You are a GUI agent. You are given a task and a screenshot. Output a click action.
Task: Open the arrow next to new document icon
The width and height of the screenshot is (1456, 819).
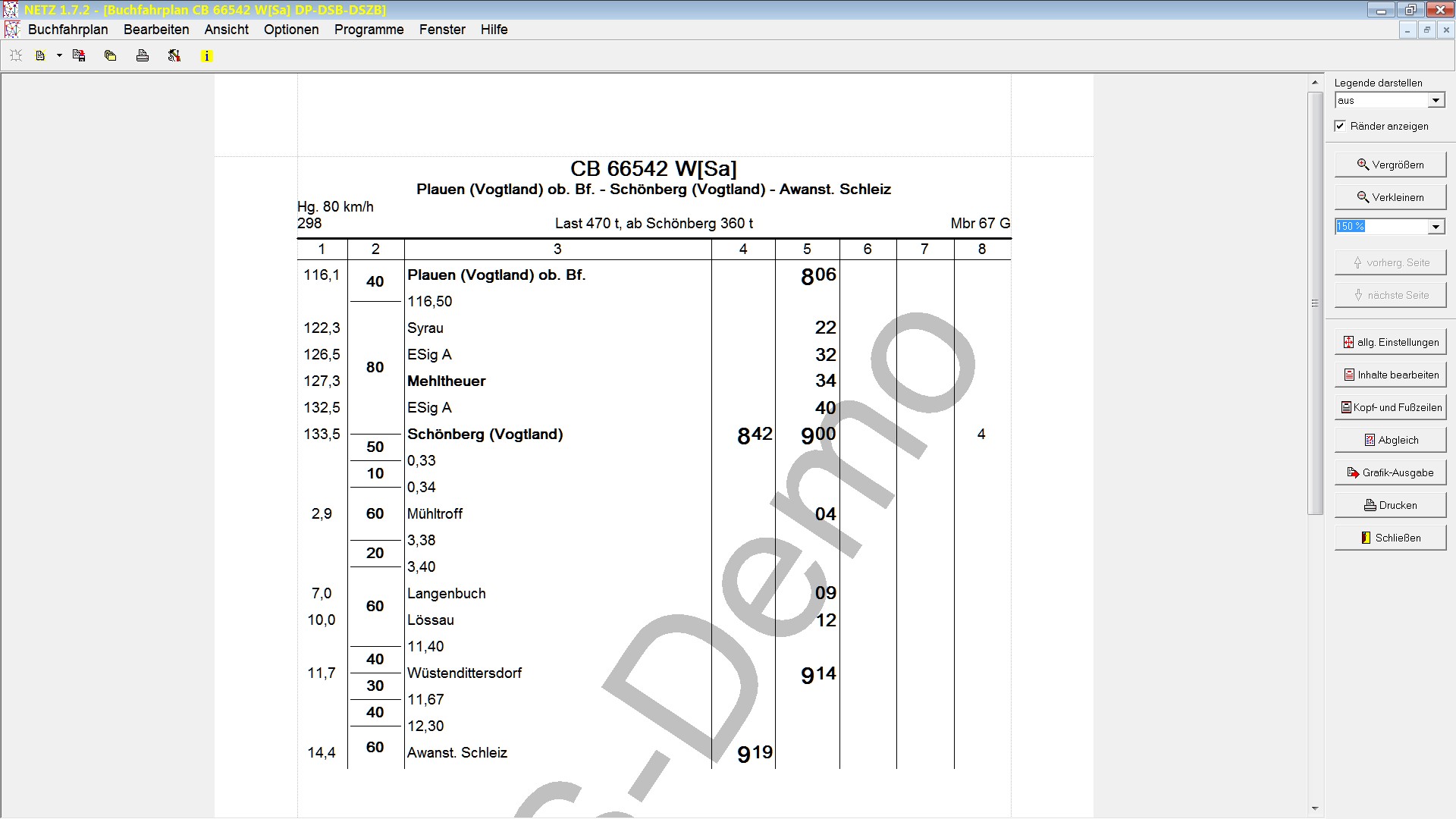[59, 55]
